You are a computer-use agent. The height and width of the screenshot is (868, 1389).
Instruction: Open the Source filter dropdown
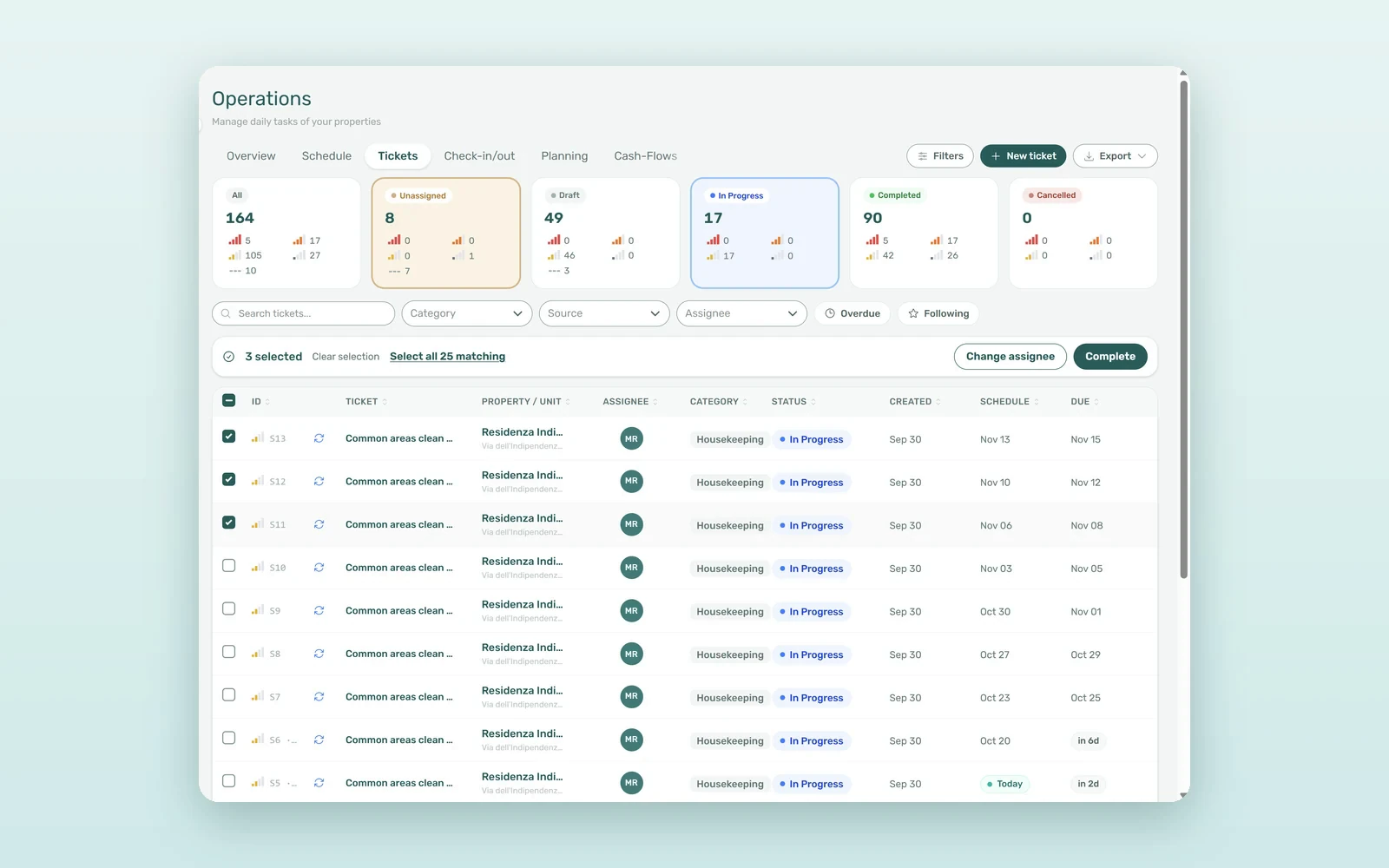click(604, 313)
